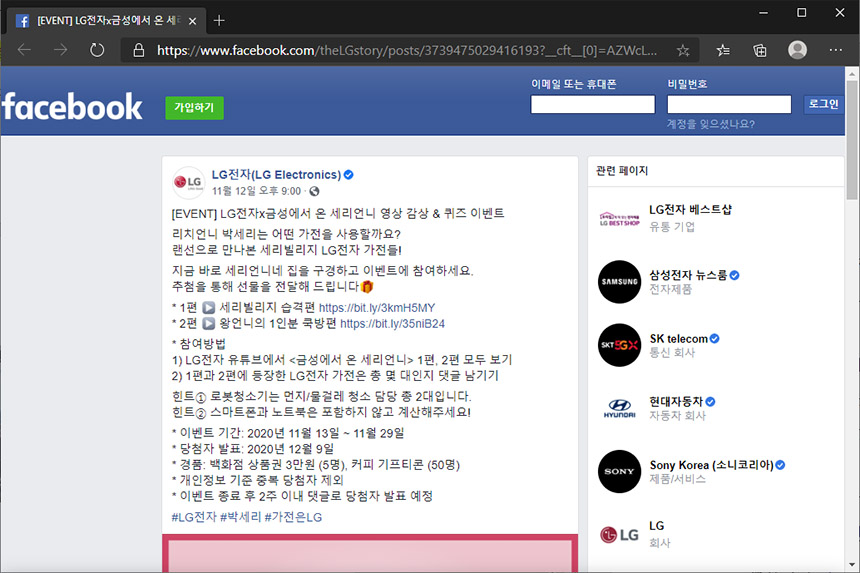Close the [EVENT] LG전자 tab
The image size is (860, 573).
coord(193,21)
